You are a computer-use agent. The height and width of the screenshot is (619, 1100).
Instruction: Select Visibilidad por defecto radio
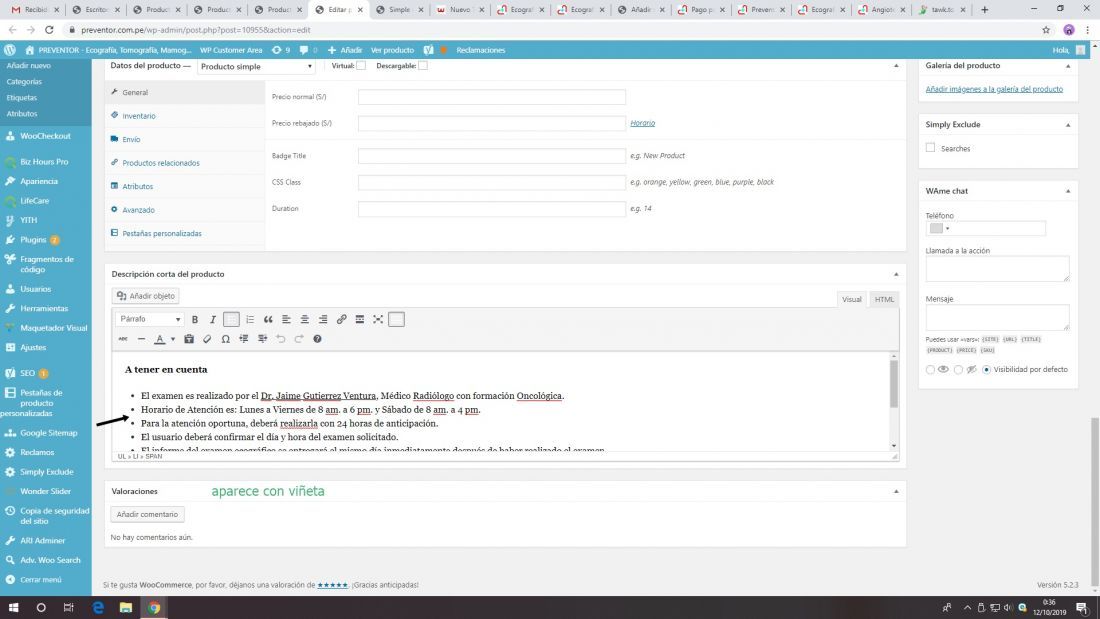986,369
